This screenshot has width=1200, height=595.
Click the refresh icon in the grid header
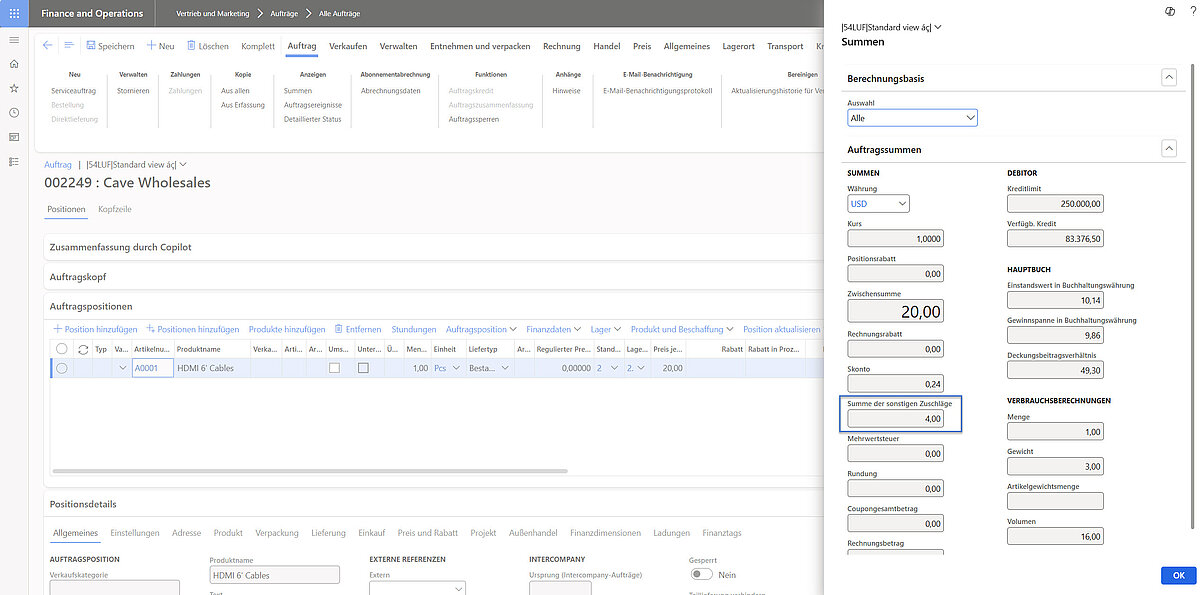[83, 349]
